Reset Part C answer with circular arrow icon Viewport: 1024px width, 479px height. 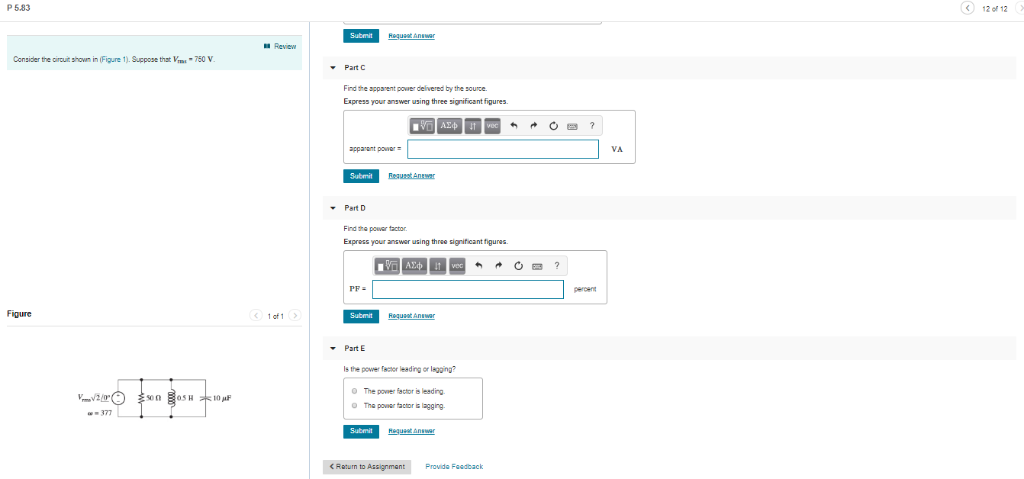click(x=554, y=125)
